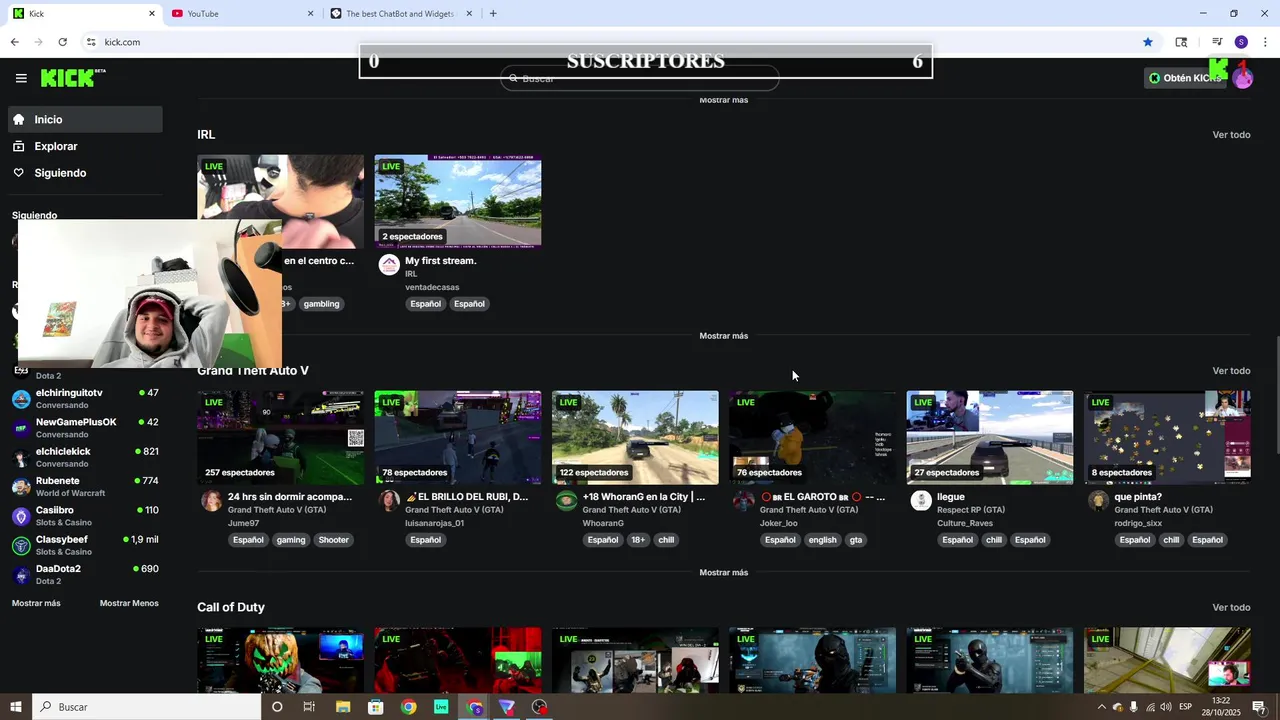The image size is (1280, 720).
Task: Open Windows Start menu
Action: coord(16,707)
